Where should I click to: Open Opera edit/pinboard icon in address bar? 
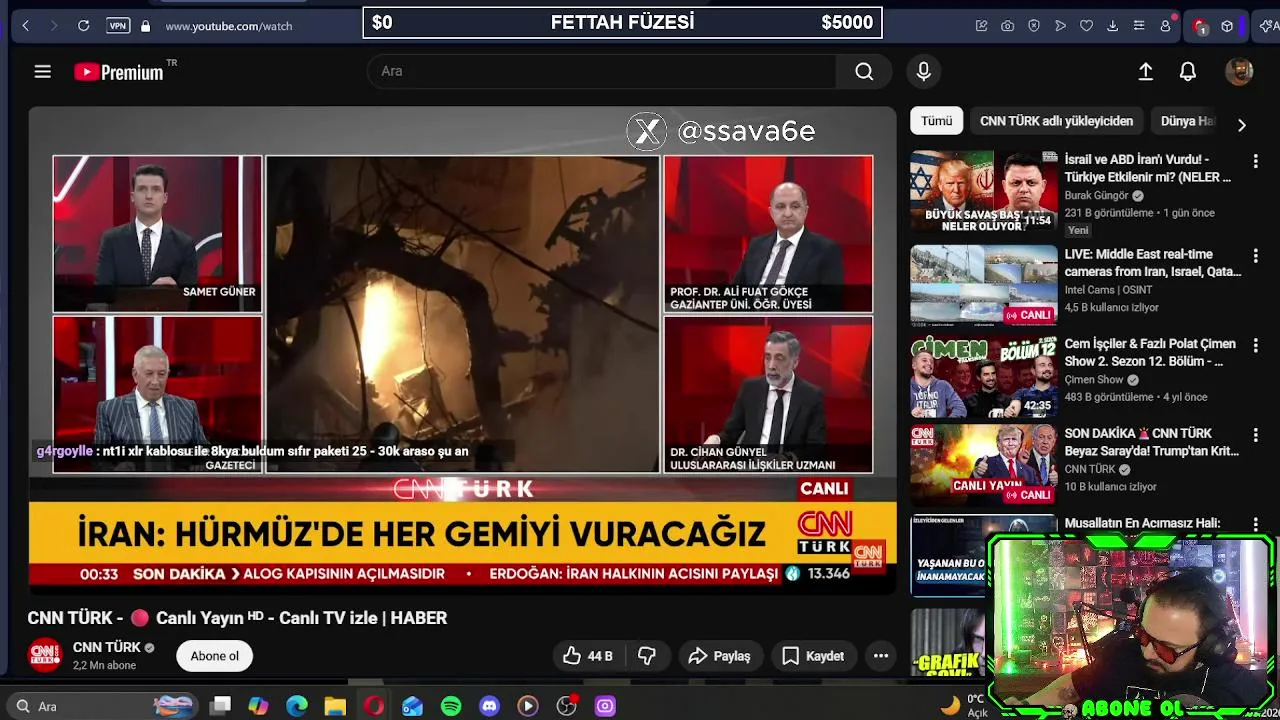pos(982,26)
